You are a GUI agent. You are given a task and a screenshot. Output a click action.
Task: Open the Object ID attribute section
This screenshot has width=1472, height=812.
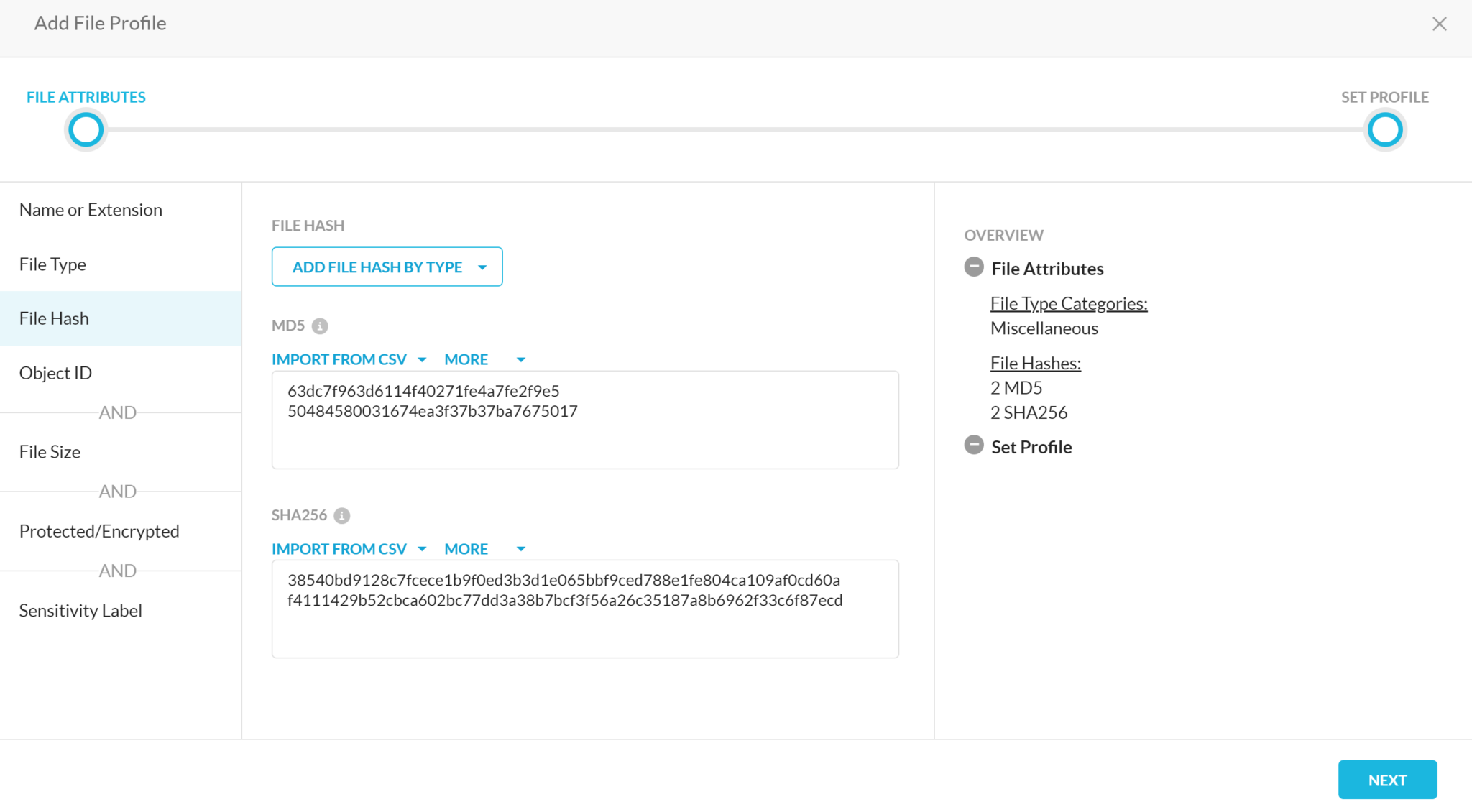tap(55, 373)
